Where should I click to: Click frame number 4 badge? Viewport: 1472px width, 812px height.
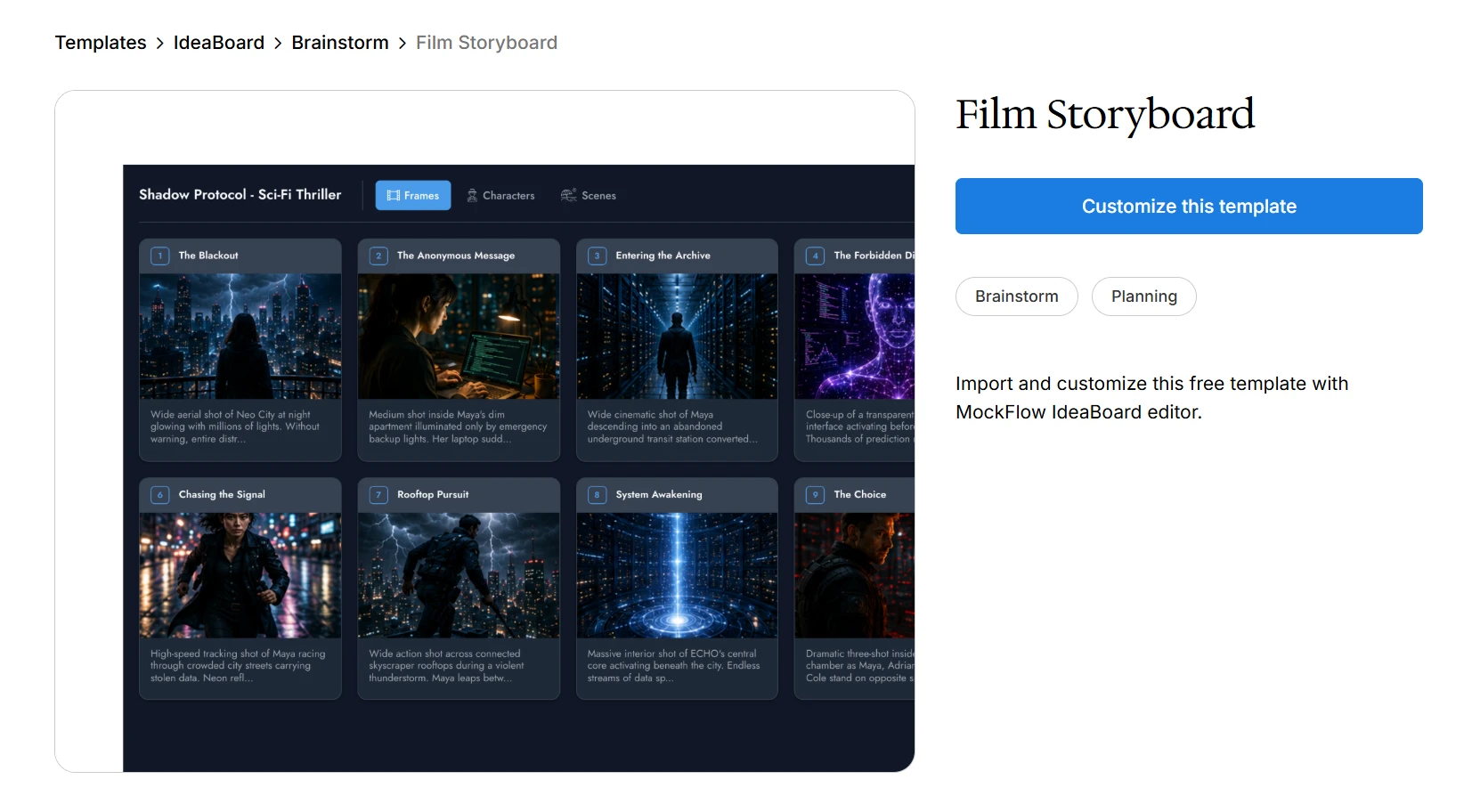pos(815,256)
